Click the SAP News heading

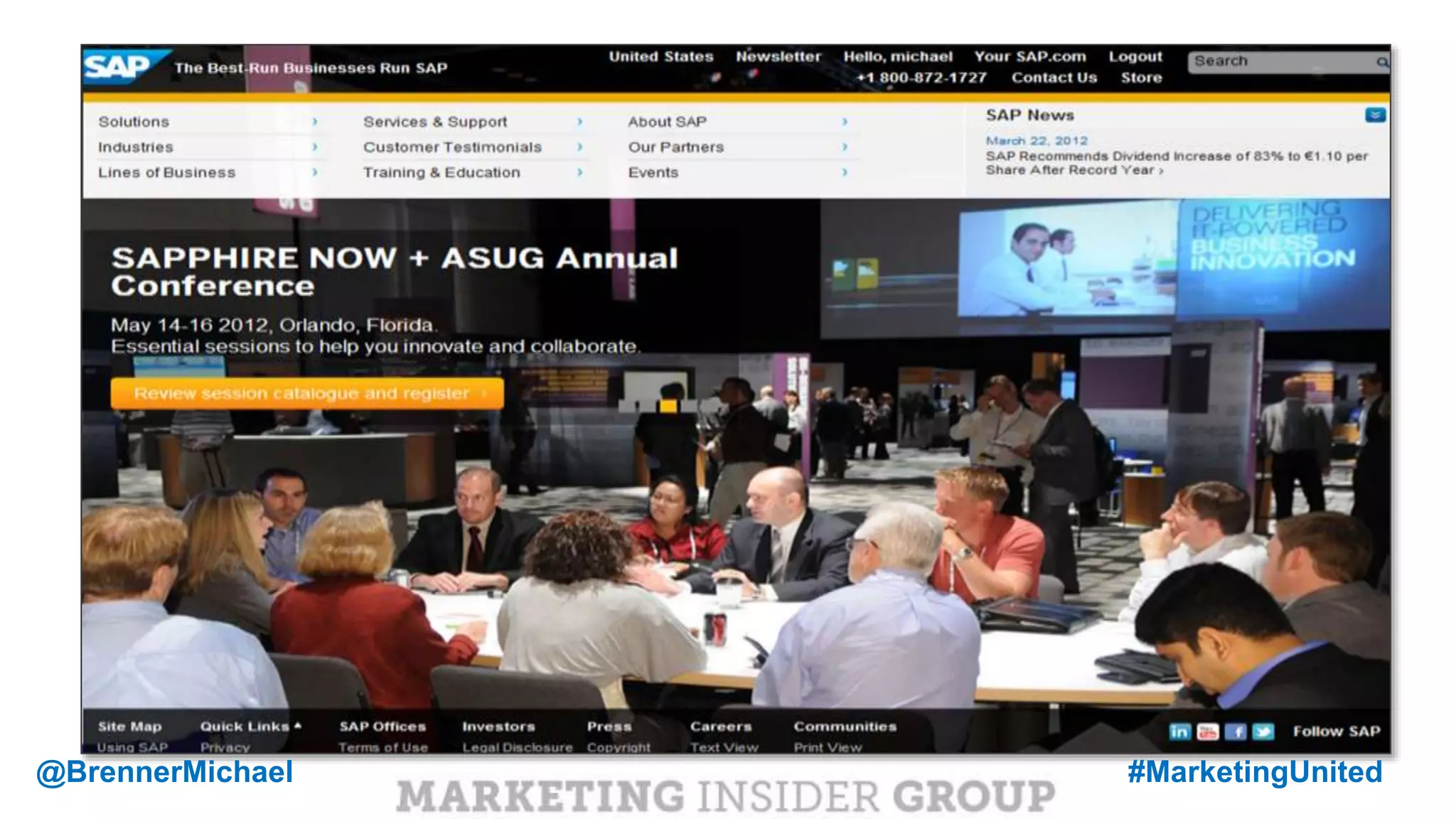[x=1029, y=115]
